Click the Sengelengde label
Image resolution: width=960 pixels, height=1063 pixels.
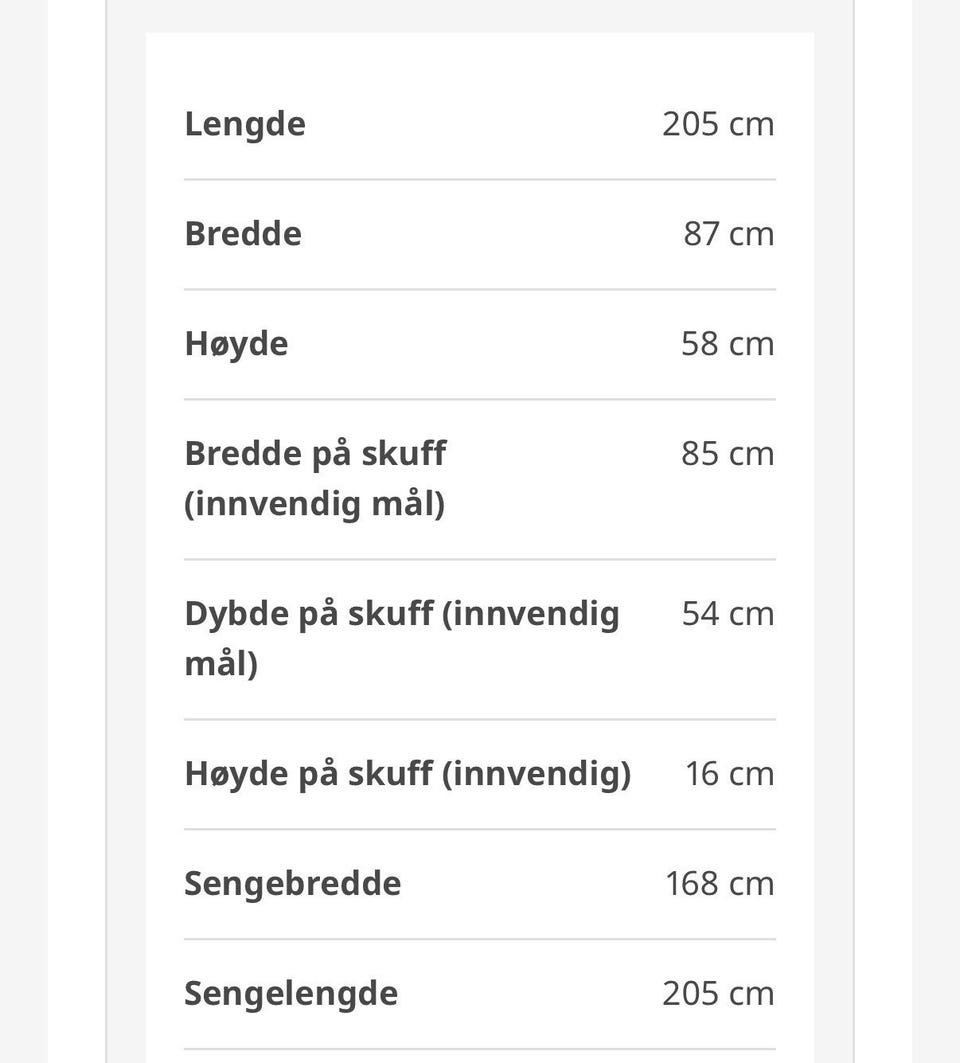tap(291, 994)
